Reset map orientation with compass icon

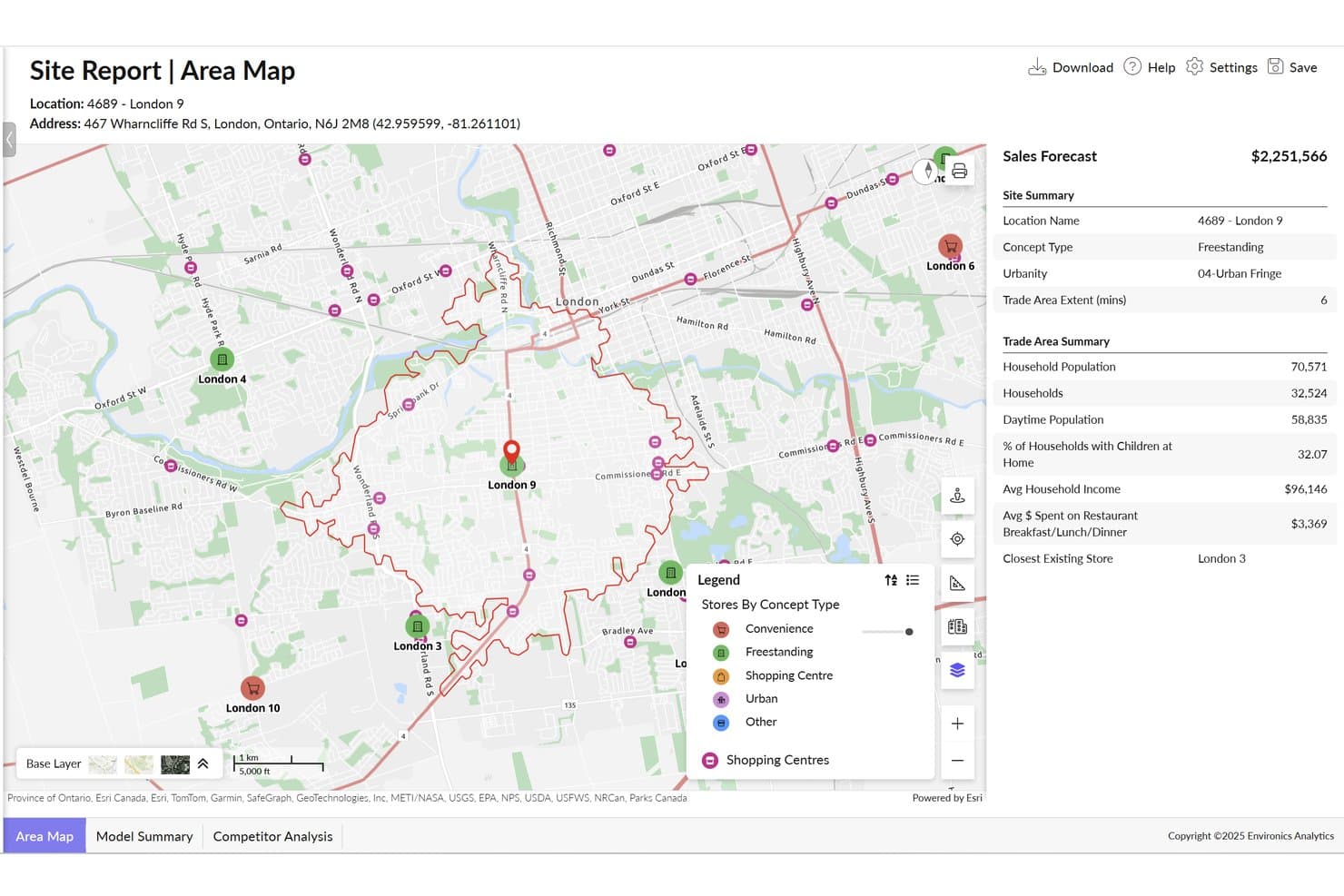[x=927, y=170]
